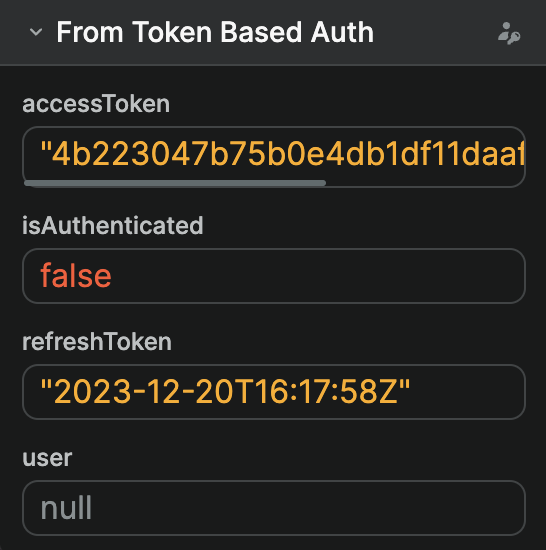Select the isAuthenticated label
The image size is (546, 550).
click(113, 225)
